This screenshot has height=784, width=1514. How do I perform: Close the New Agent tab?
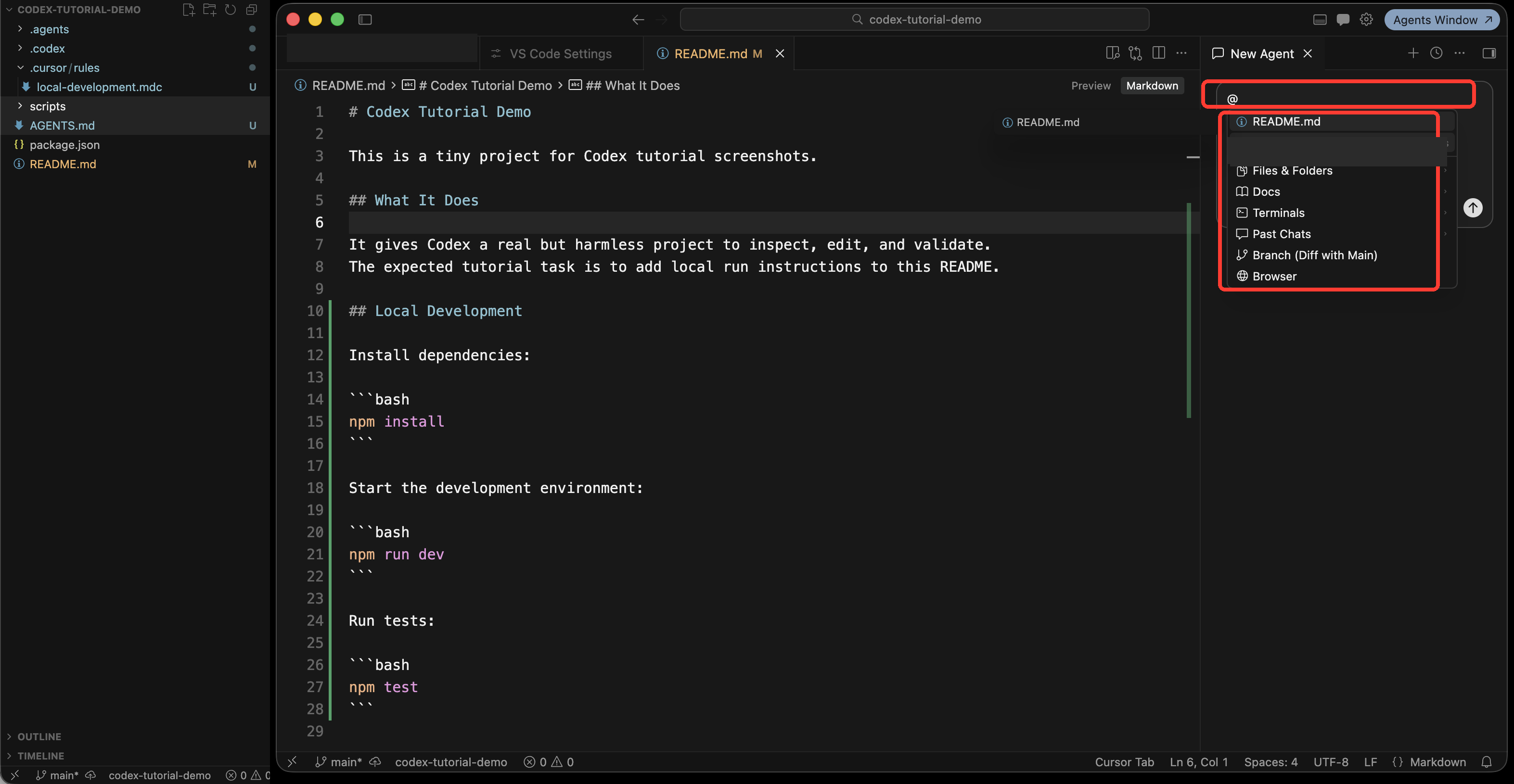[1308, 53]
